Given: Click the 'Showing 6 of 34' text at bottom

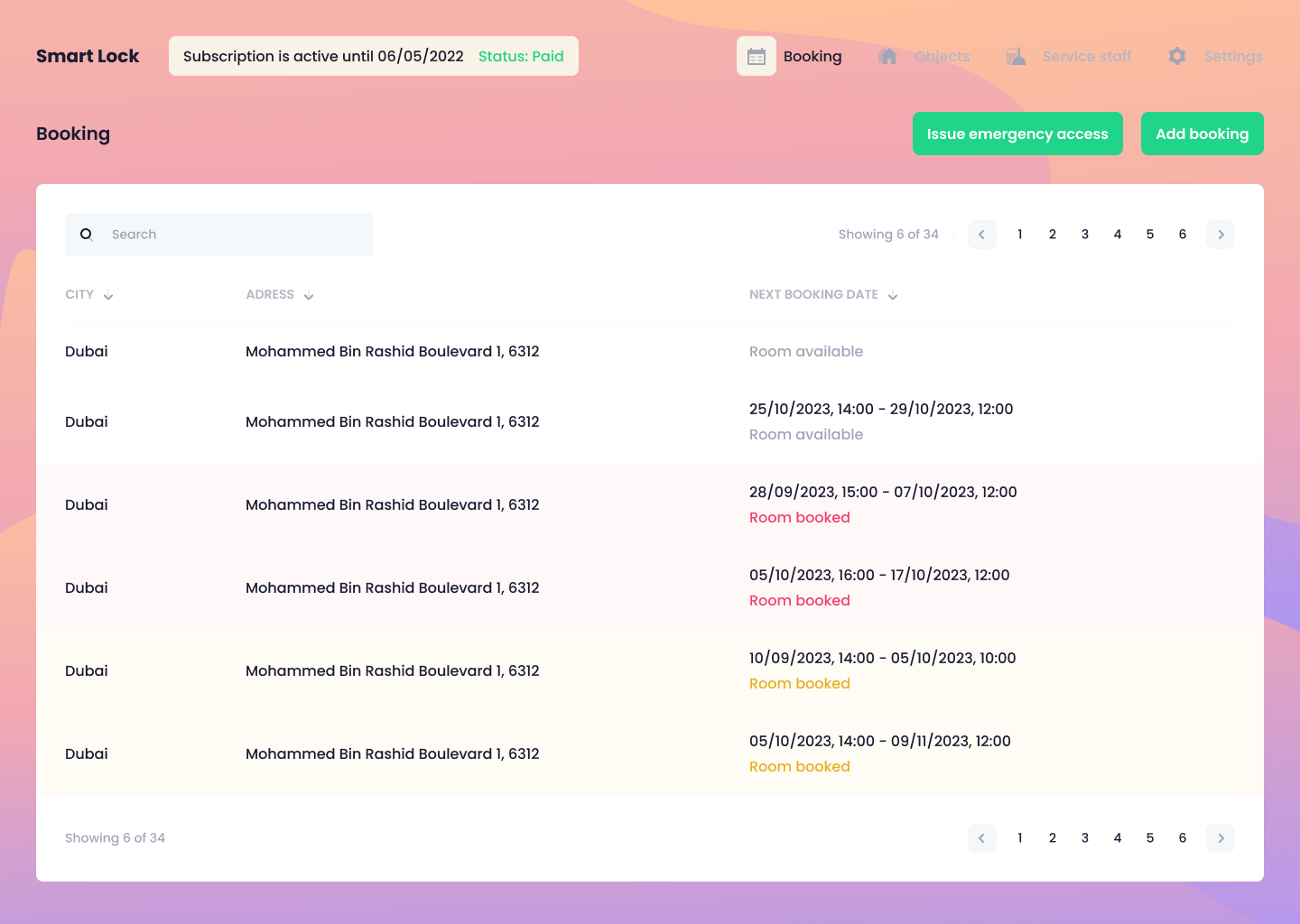Looking at the screenshot, I should (116, 838).
